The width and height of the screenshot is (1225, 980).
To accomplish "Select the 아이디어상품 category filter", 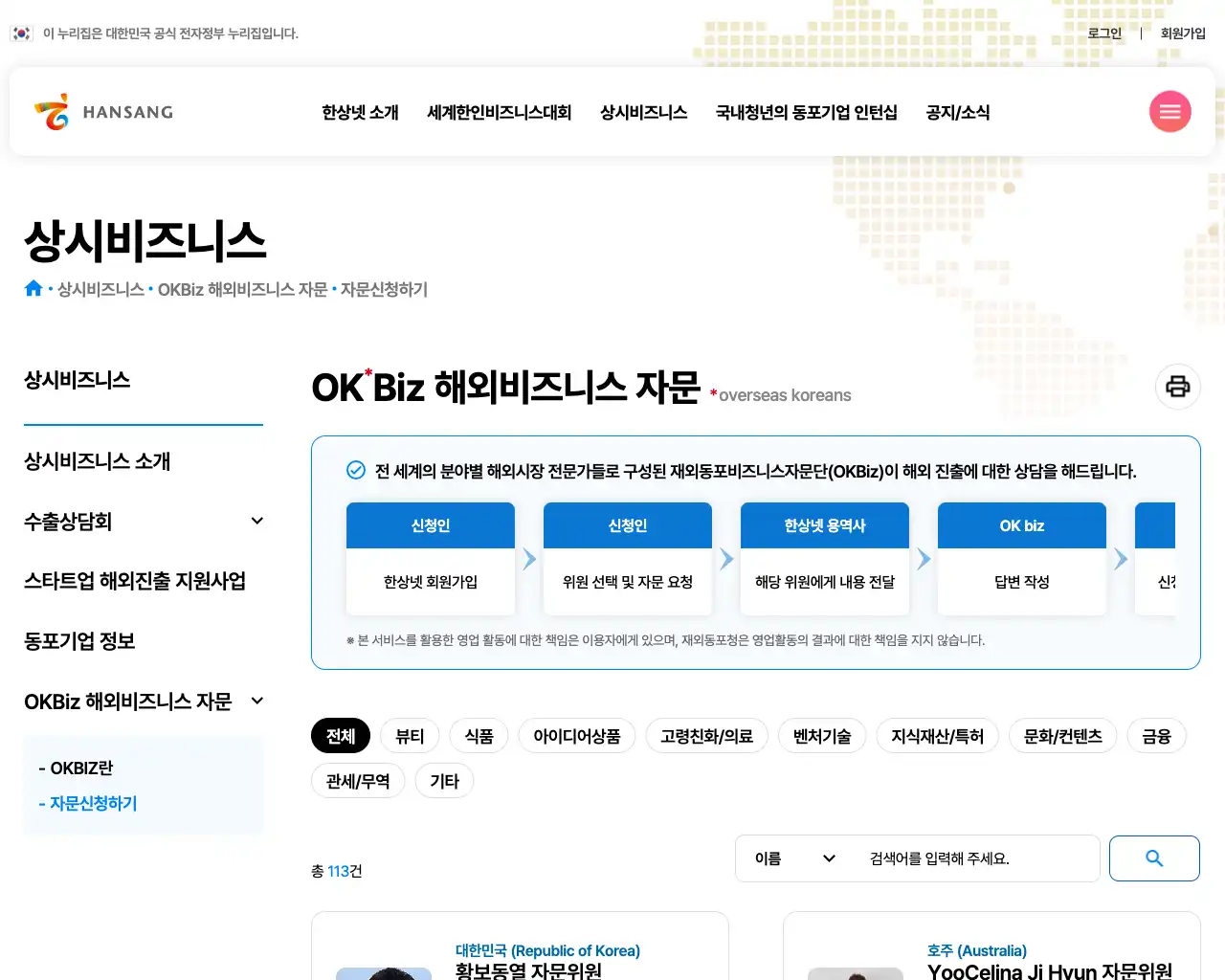I will 577,736.
